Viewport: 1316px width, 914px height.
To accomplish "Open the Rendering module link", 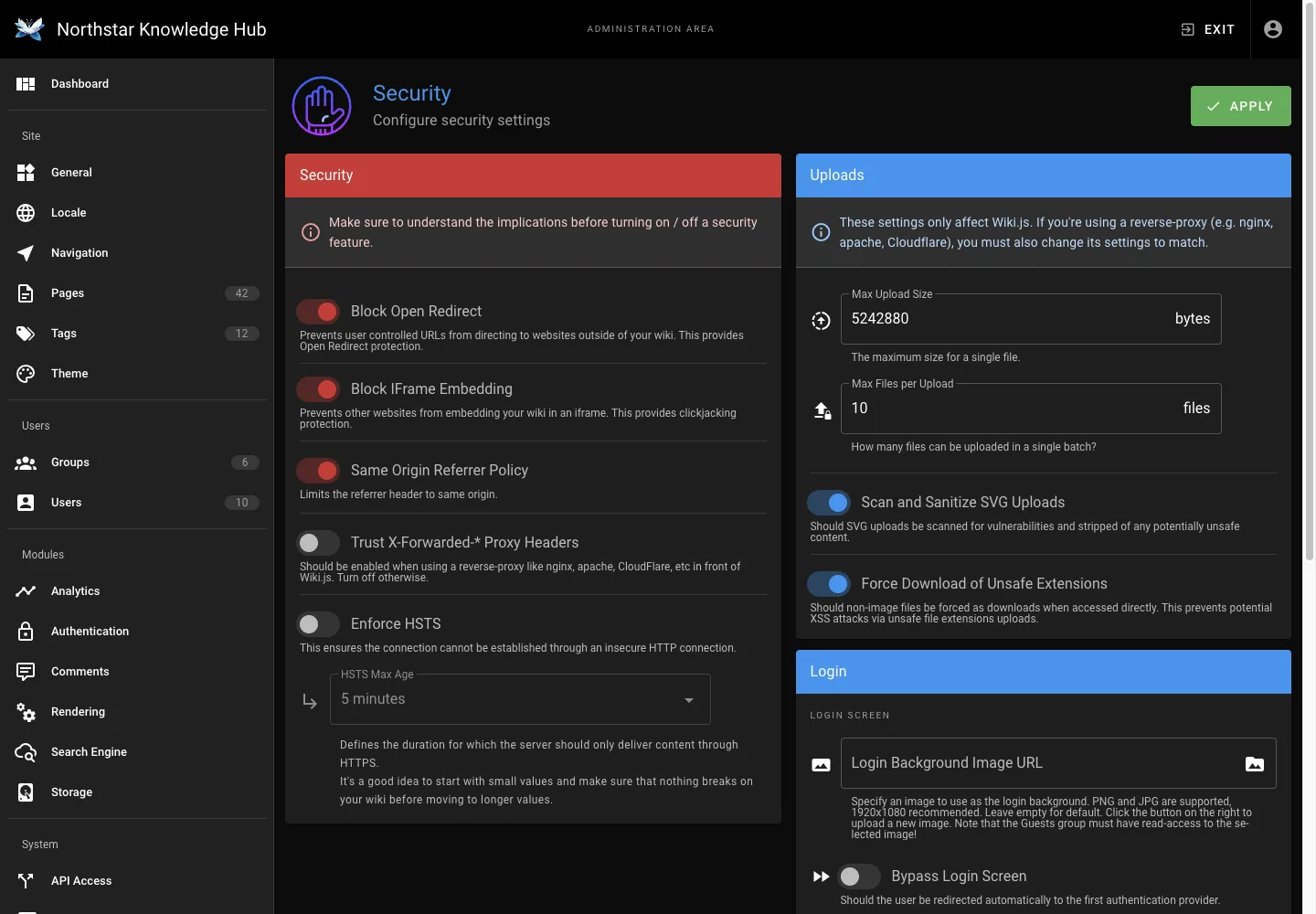I will tap(137, 712).
